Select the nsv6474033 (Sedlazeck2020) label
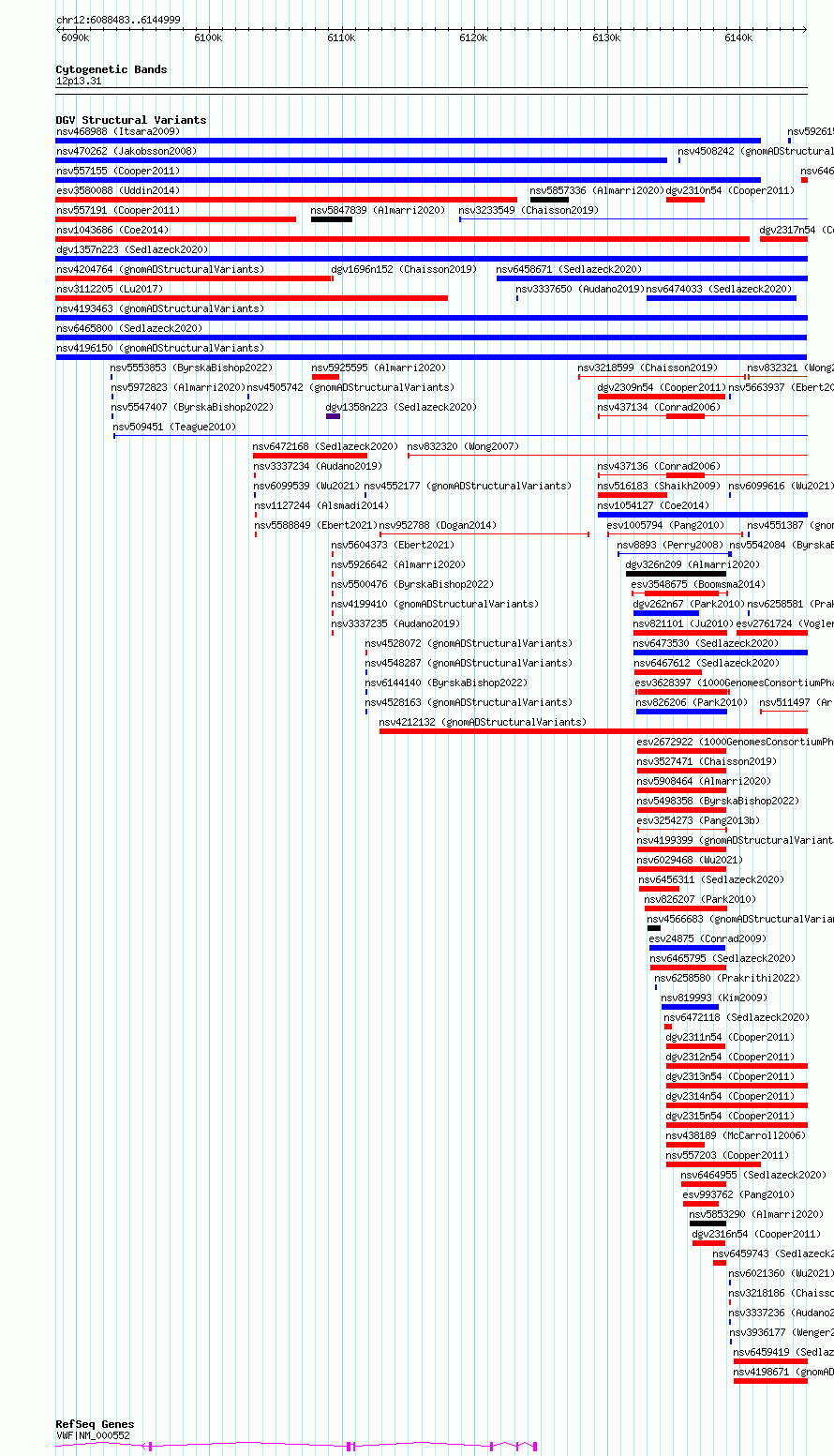 720,289
